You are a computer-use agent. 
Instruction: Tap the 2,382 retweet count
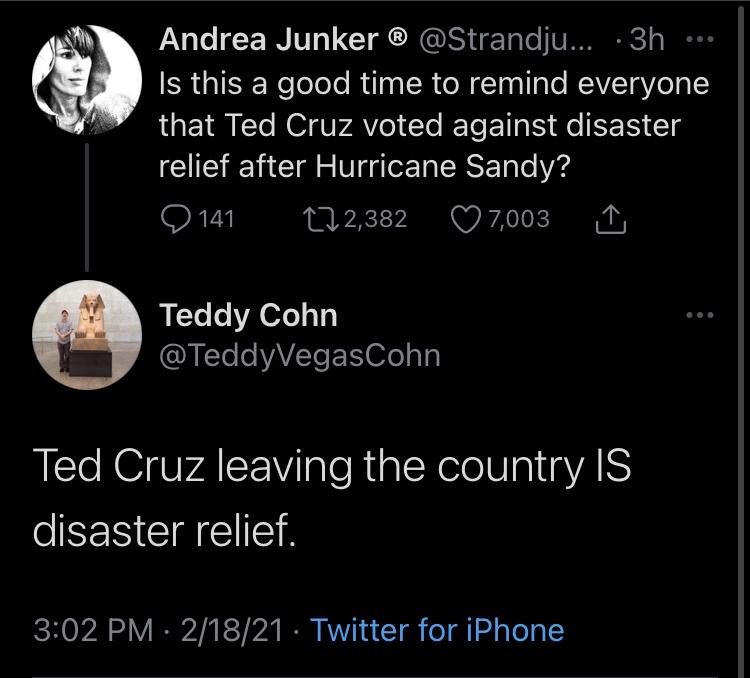pyautogui.click(x=374, y=218)
